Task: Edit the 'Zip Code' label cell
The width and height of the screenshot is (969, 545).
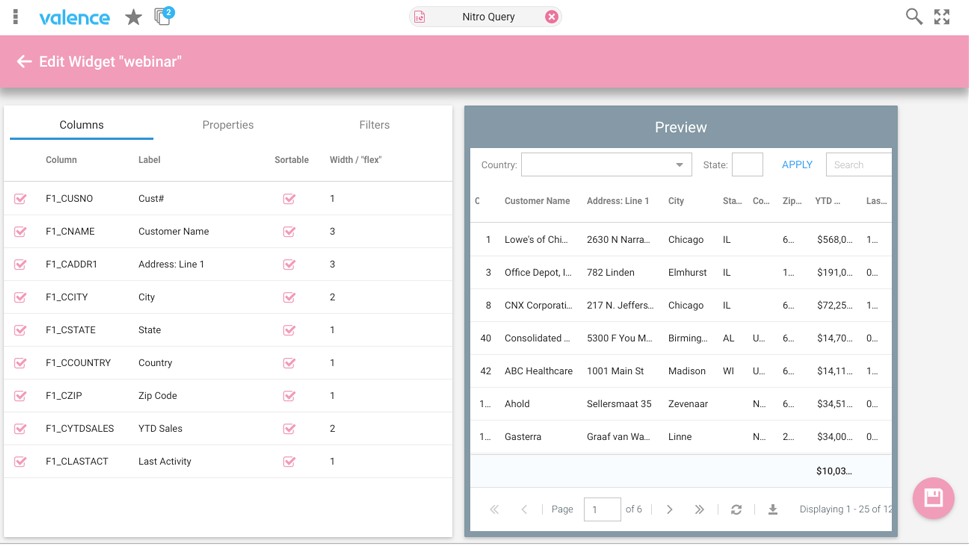Action: click(x=158, y=395)
